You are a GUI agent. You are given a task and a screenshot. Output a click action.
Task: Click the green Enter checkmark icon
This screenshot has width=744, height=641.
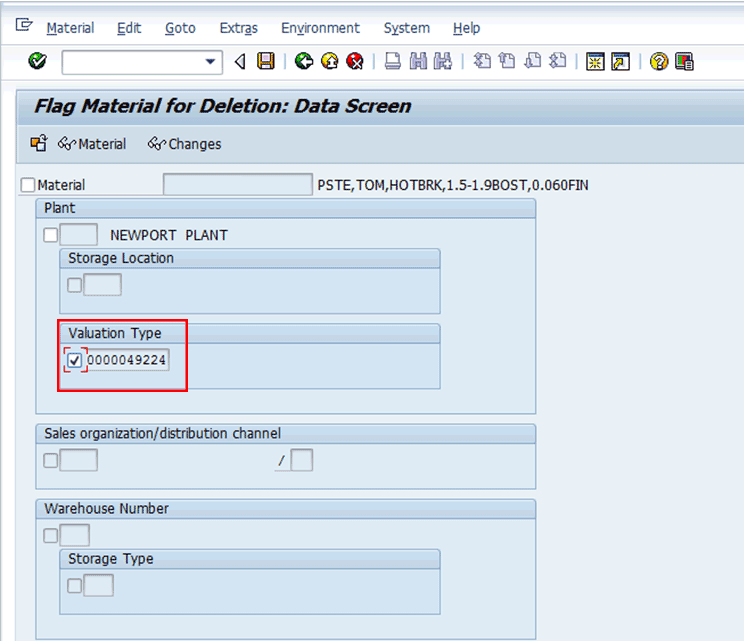(x=37, y=61)
